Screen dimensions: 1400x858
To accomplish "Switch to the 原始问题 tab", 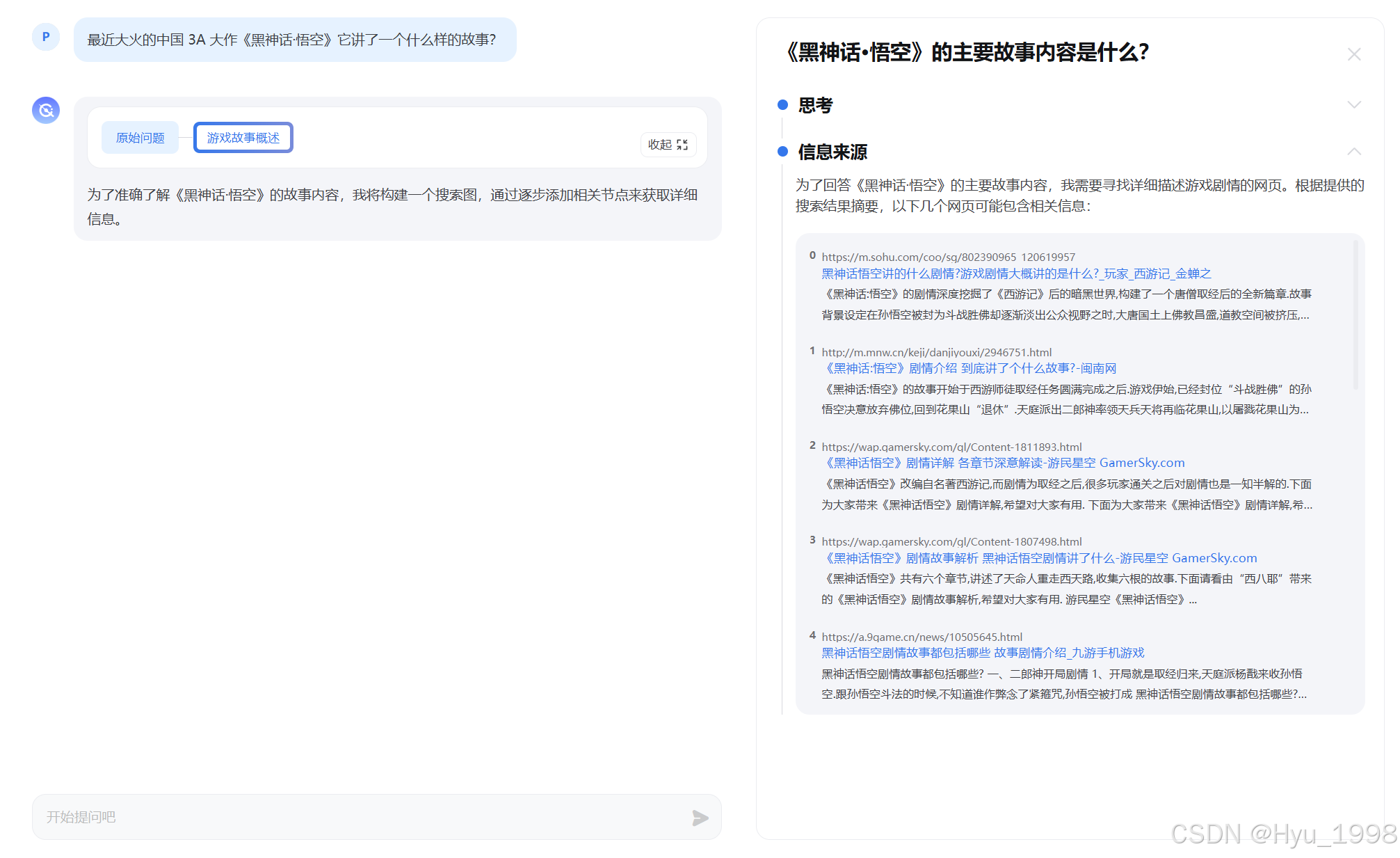I will tap(139, 137).
